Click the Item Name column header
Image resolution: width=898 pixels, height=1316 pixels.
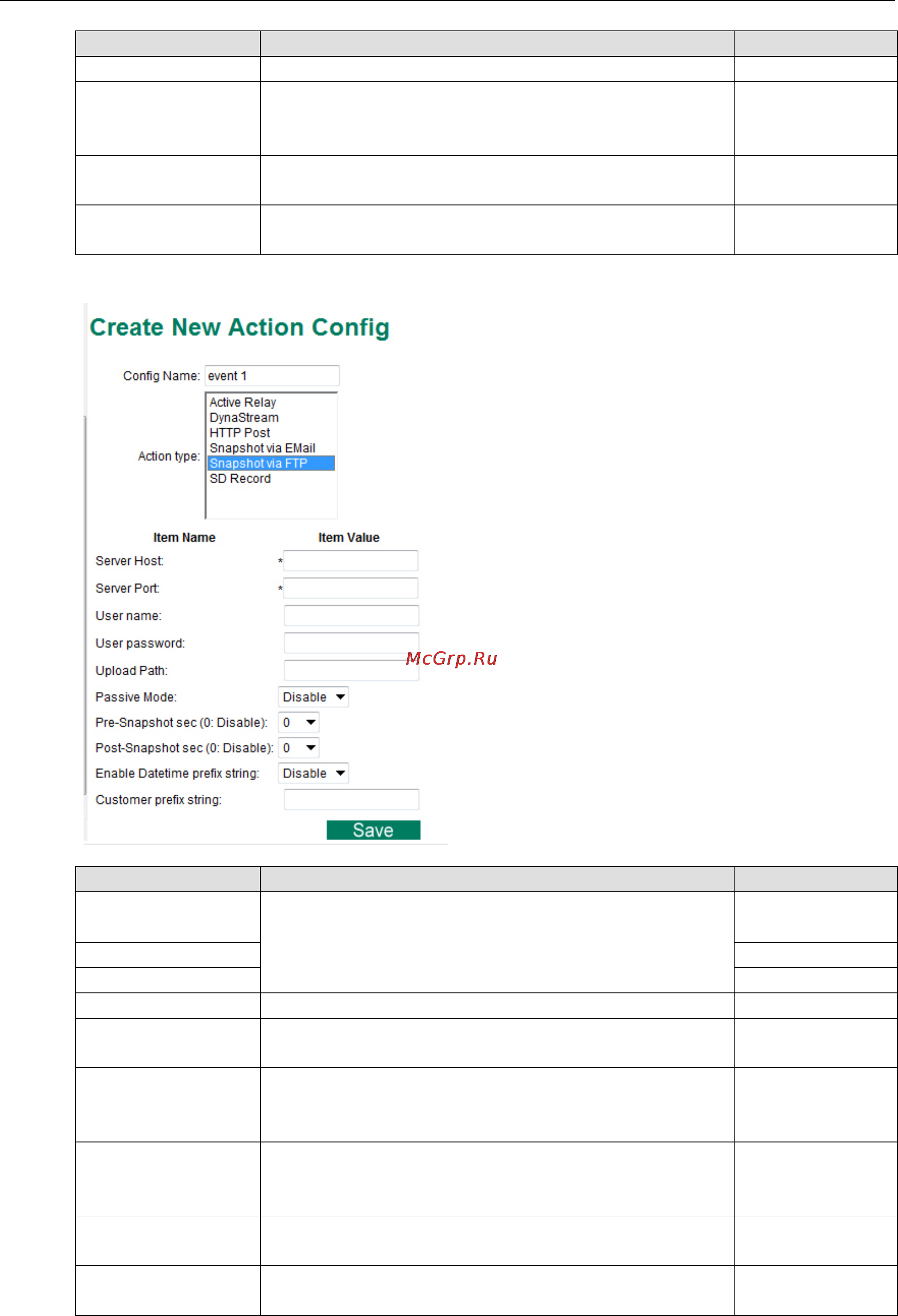point(184,537)
